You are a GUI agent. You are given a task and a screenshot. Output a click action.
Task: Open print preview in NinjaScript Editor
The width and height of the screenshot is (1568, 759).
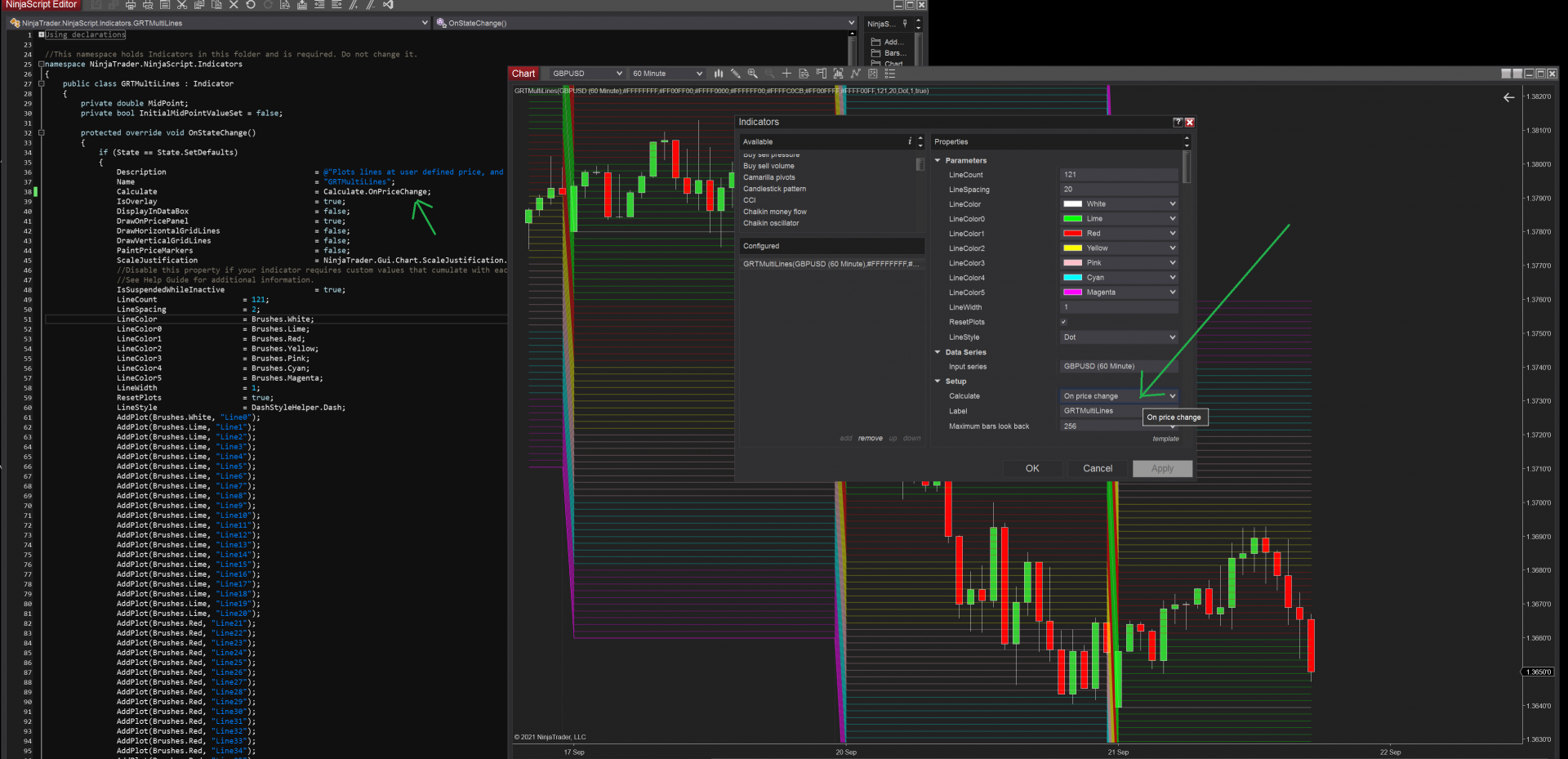pos(148,5)
